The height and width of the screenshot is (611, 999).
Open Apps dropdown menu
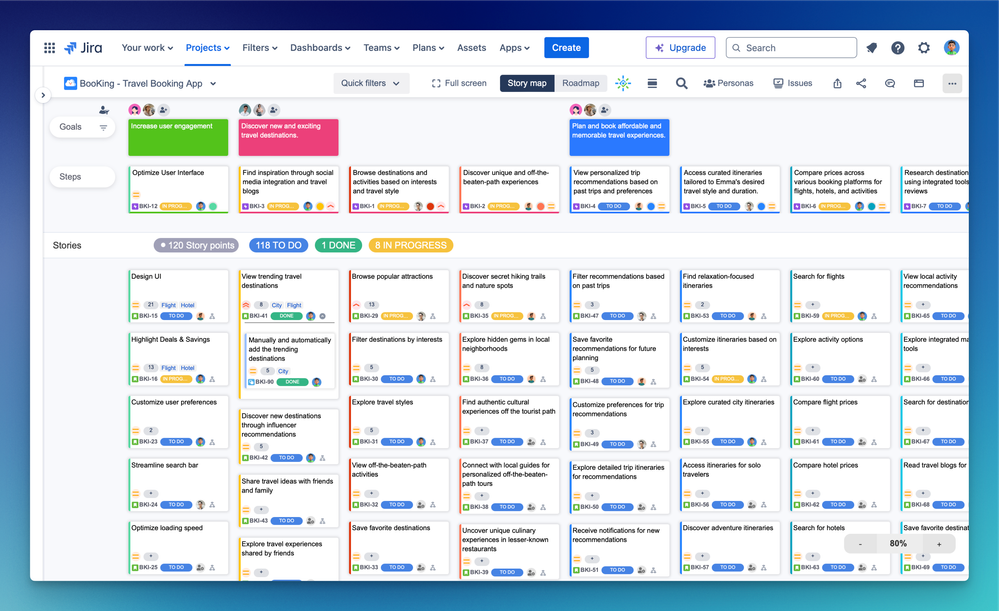pos(514,48)
